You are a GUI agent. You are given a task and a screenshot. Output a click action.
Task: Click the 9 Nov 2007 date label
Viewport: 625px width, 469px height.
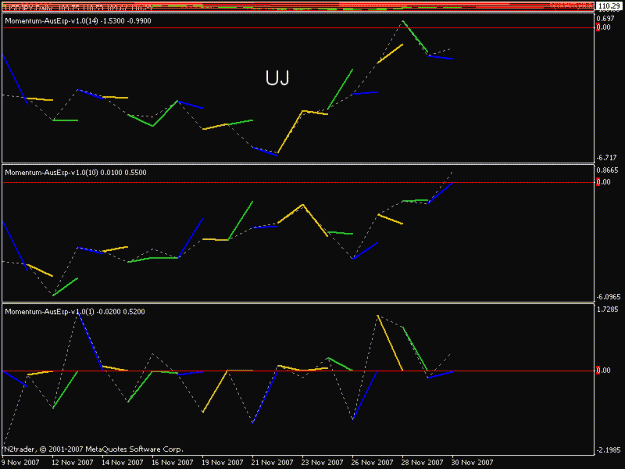click(x=20, y=462)
